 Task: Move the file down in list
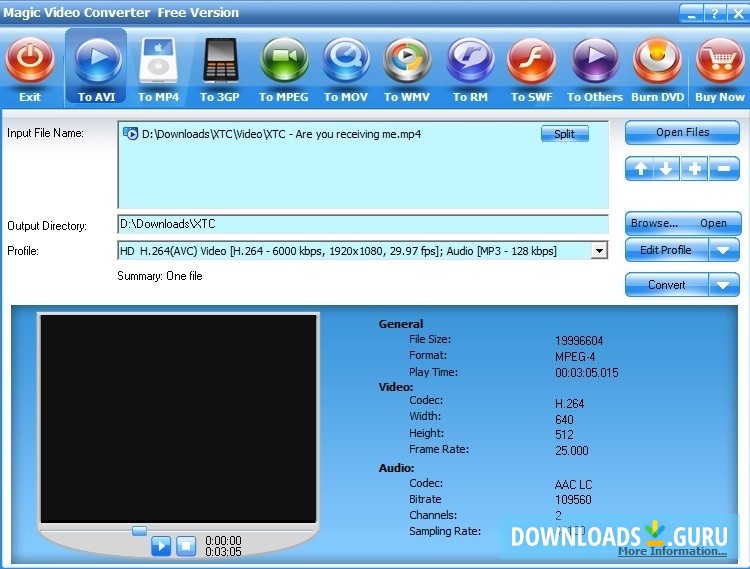666,168
